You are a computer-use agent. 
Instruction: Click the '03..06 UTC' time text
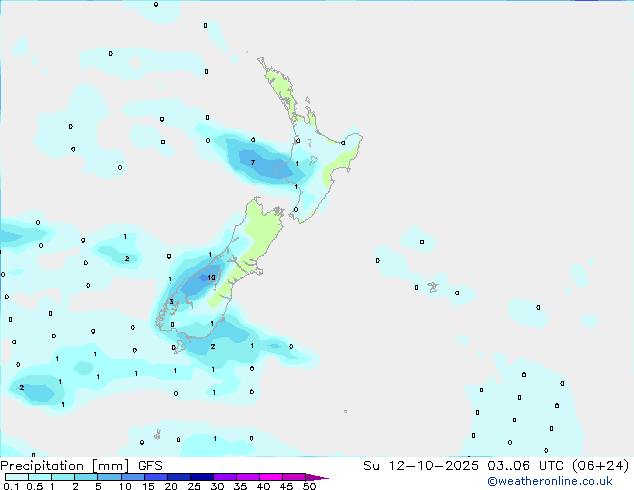tap(526, 466)
